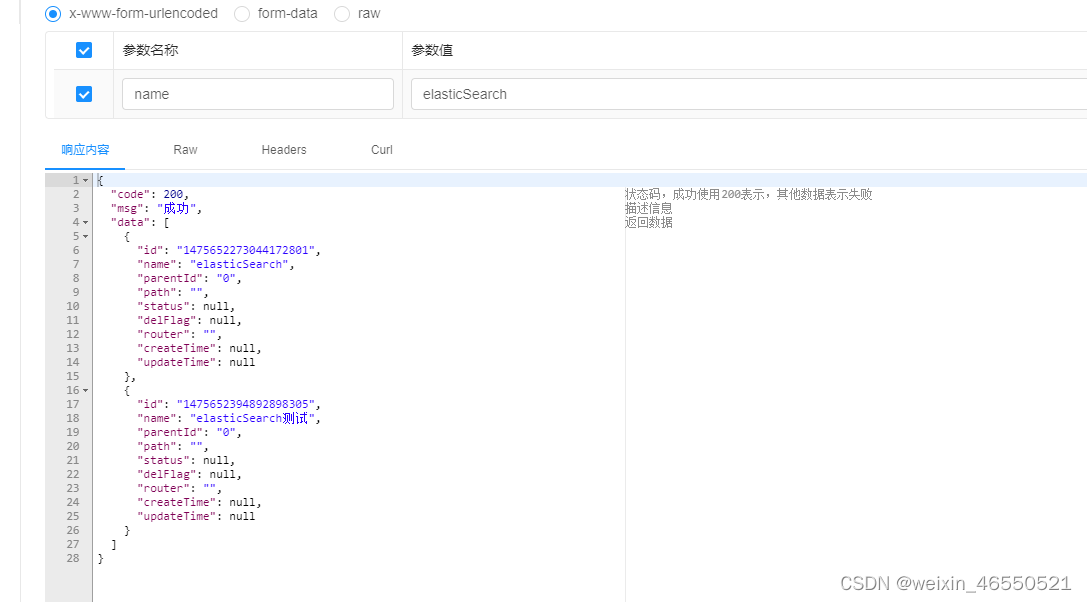1087x602 pixels.
Task: Click the "updateTime": null on line 25
Action: coord(196,516)
